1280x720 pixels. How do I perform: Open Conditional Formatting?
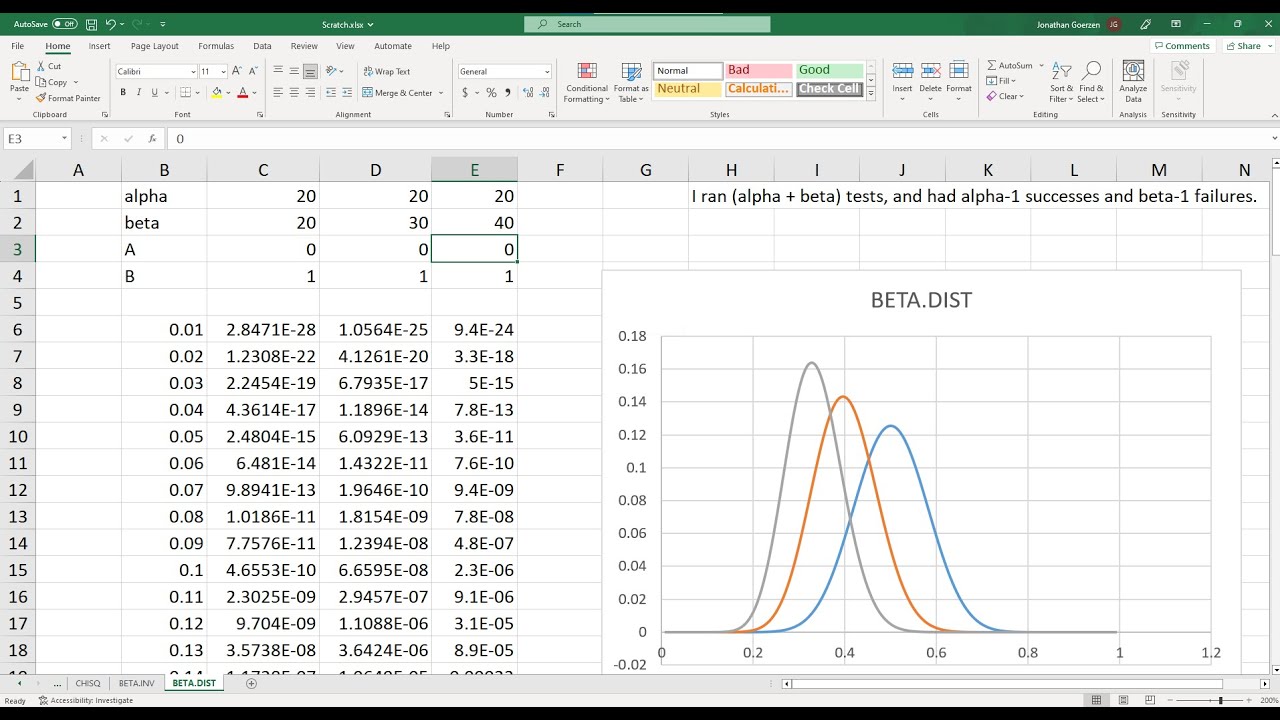click(x=586, y=83)
